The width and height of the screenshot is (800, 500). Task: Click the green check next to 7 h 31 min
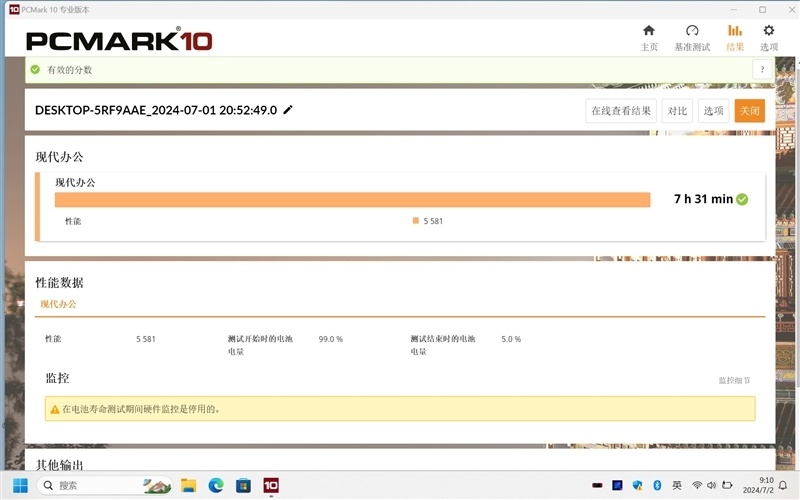tap(742, 199)
